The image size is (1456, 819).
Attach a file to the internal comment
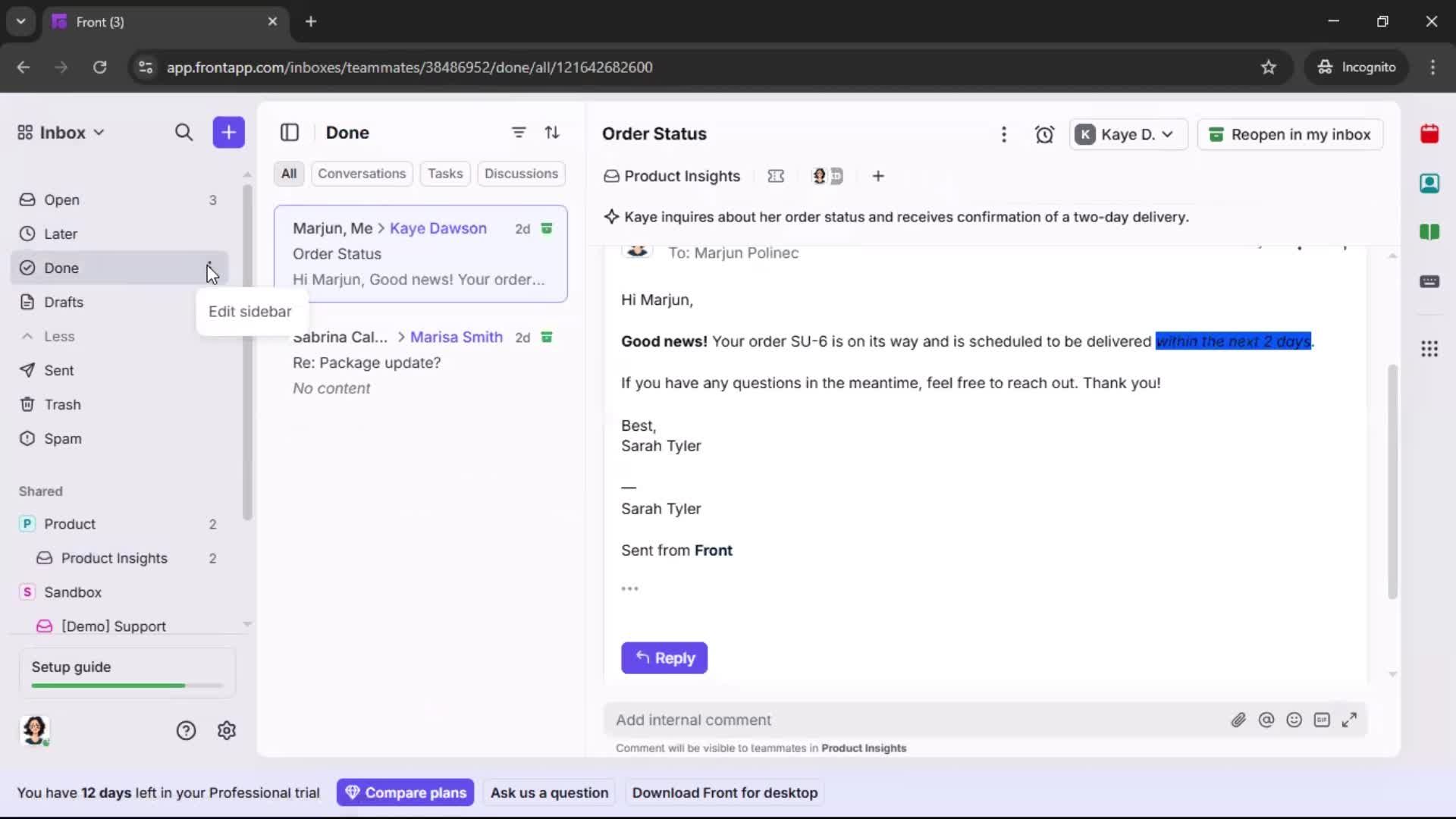(x=1239, y=720)
